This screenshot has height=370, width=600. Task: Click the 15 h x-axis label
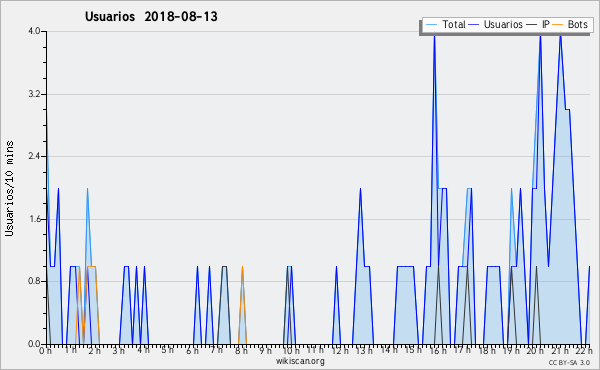[413, 350]
